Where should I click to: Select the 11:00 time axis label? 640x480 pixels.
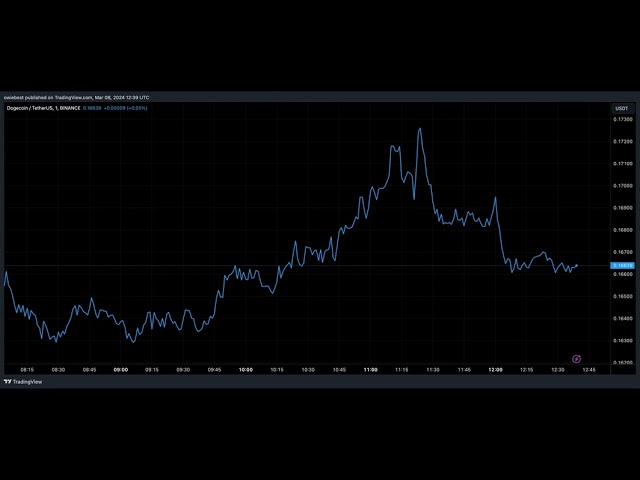[x=370, y=370]
